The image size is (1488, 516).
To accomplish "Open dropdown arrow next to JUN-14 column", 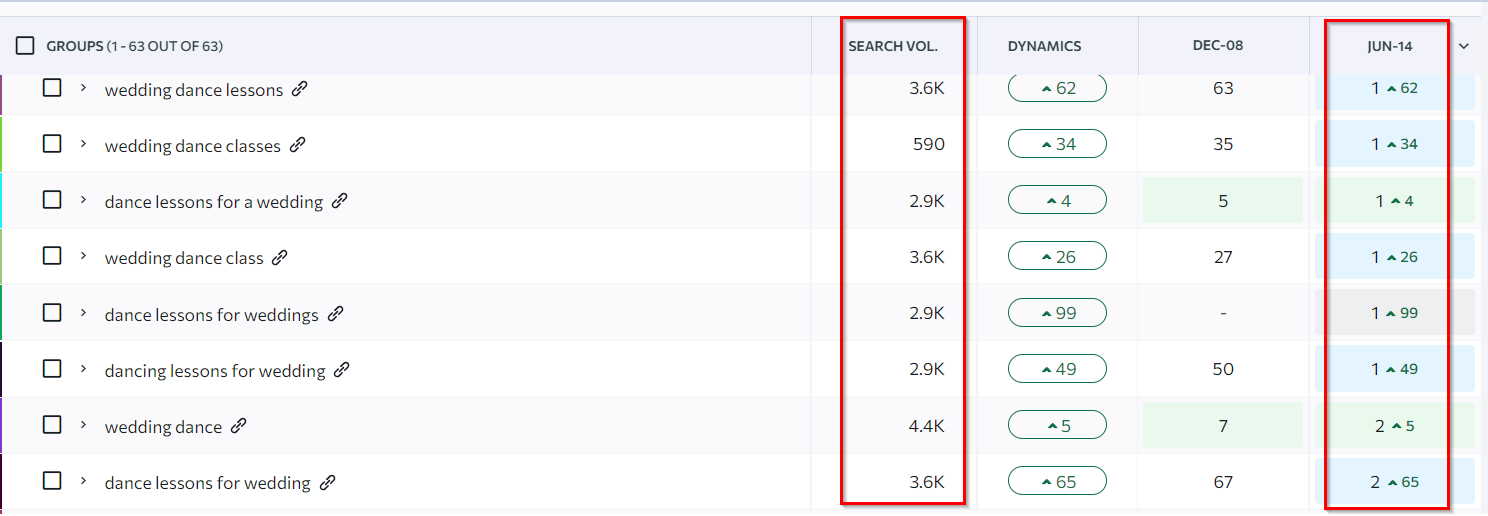I will pyautogui.click(x=1464, y=46).
